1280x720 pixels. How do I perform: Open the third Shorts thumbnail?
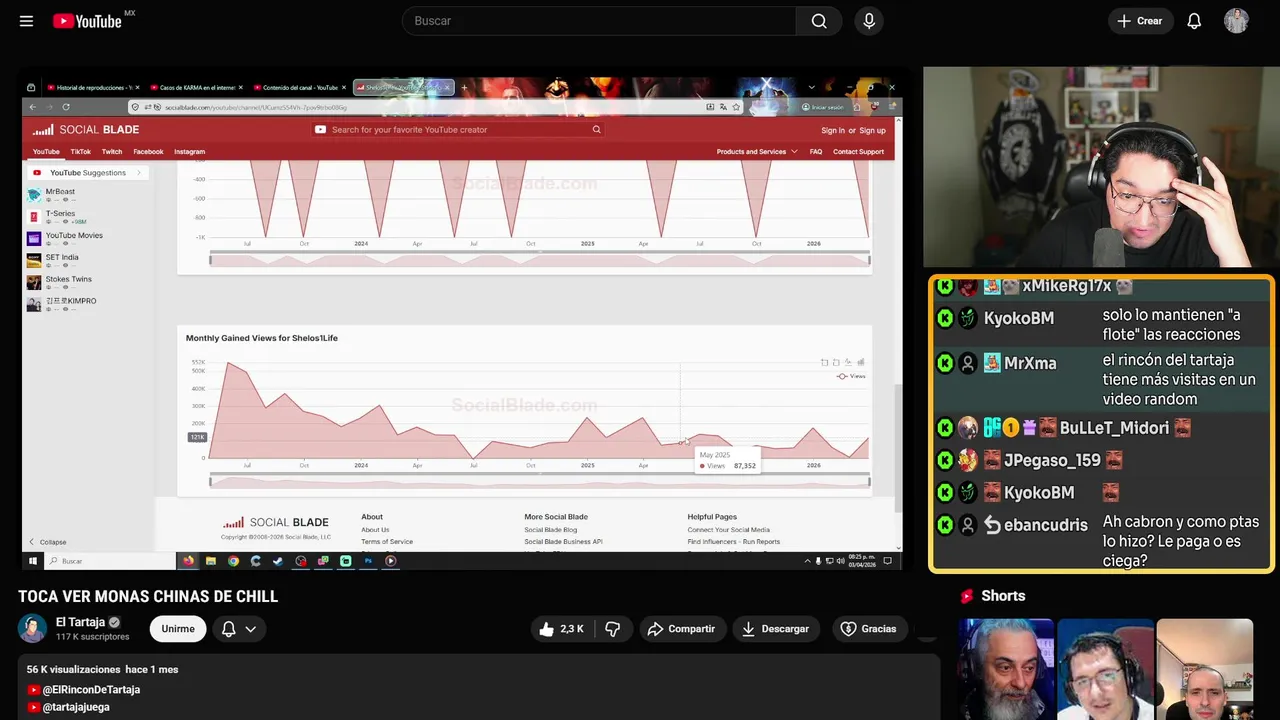click(x=1204, y=669)
